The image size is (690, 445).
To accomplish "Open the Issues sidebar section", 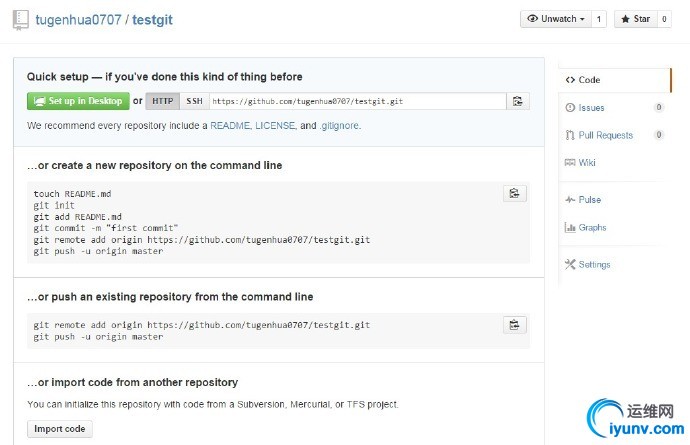I will [x=591, y=107].
